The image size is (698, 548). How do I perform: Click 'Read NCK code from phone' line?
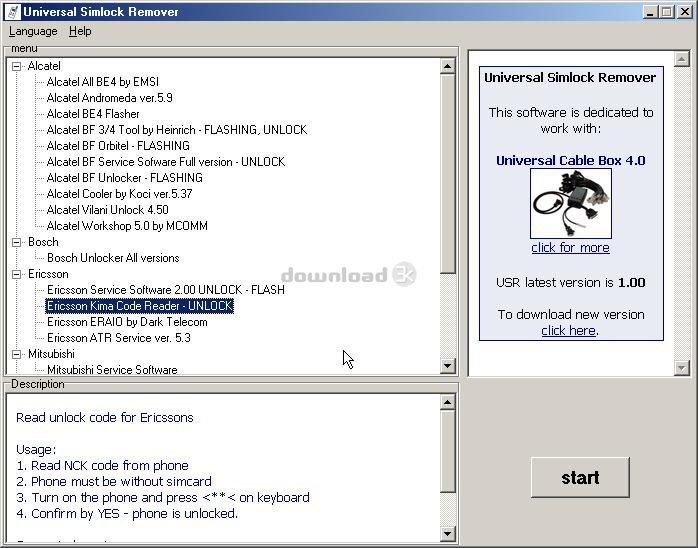pyautogui.click(x=102, y=466)
